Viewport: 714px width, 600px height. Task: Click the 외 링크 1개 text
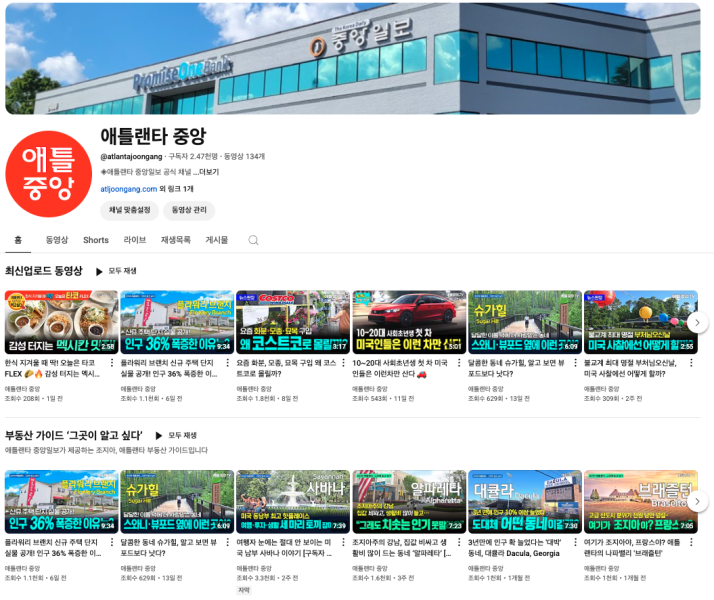[x=176, y=189]
